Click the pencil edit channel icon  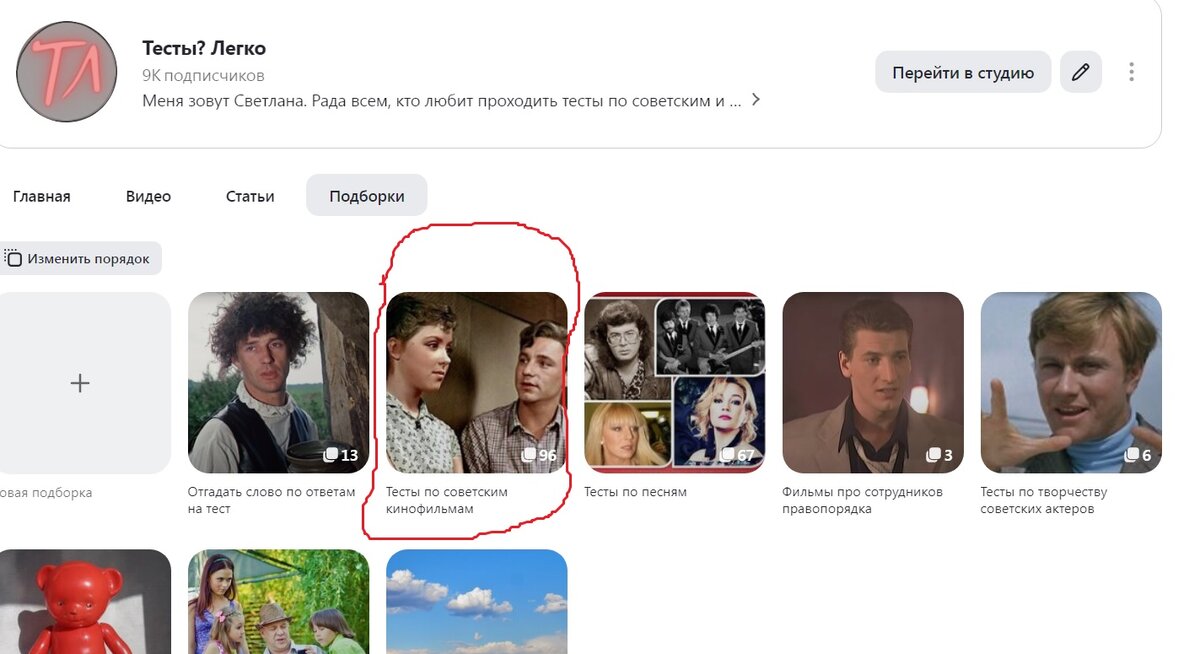[1080, 72]
